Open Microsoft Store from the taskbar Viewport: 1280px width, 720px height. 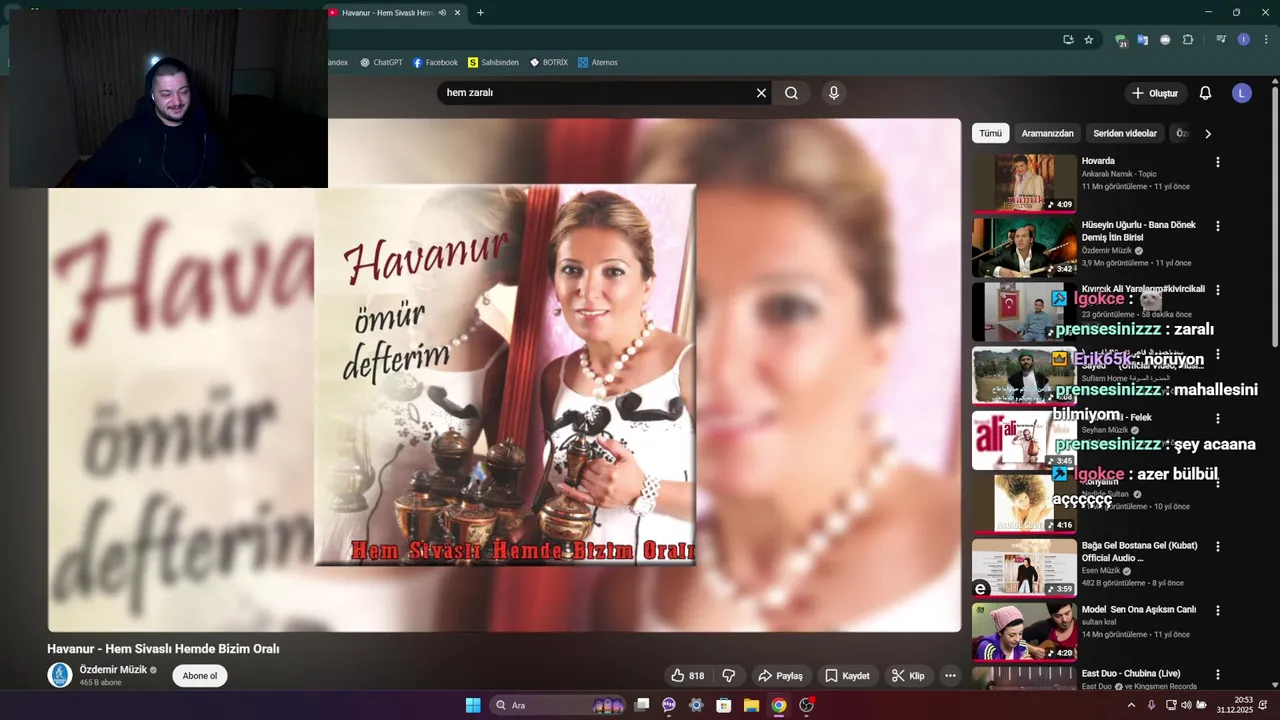724,705
